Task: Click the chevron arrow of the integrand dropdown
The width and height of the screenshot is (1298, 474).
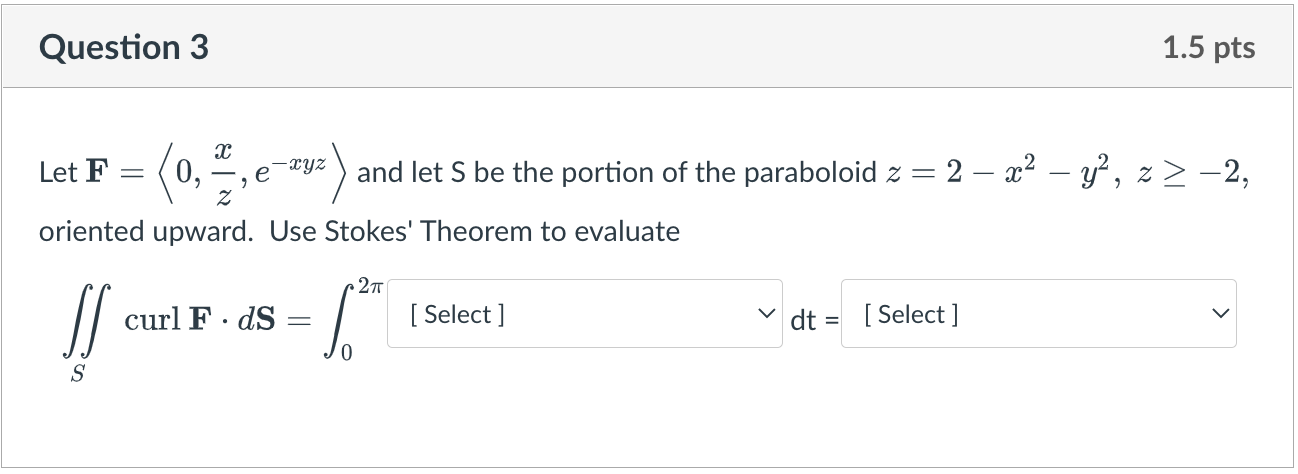Action: pyautogui.click(x=766, y=315)
